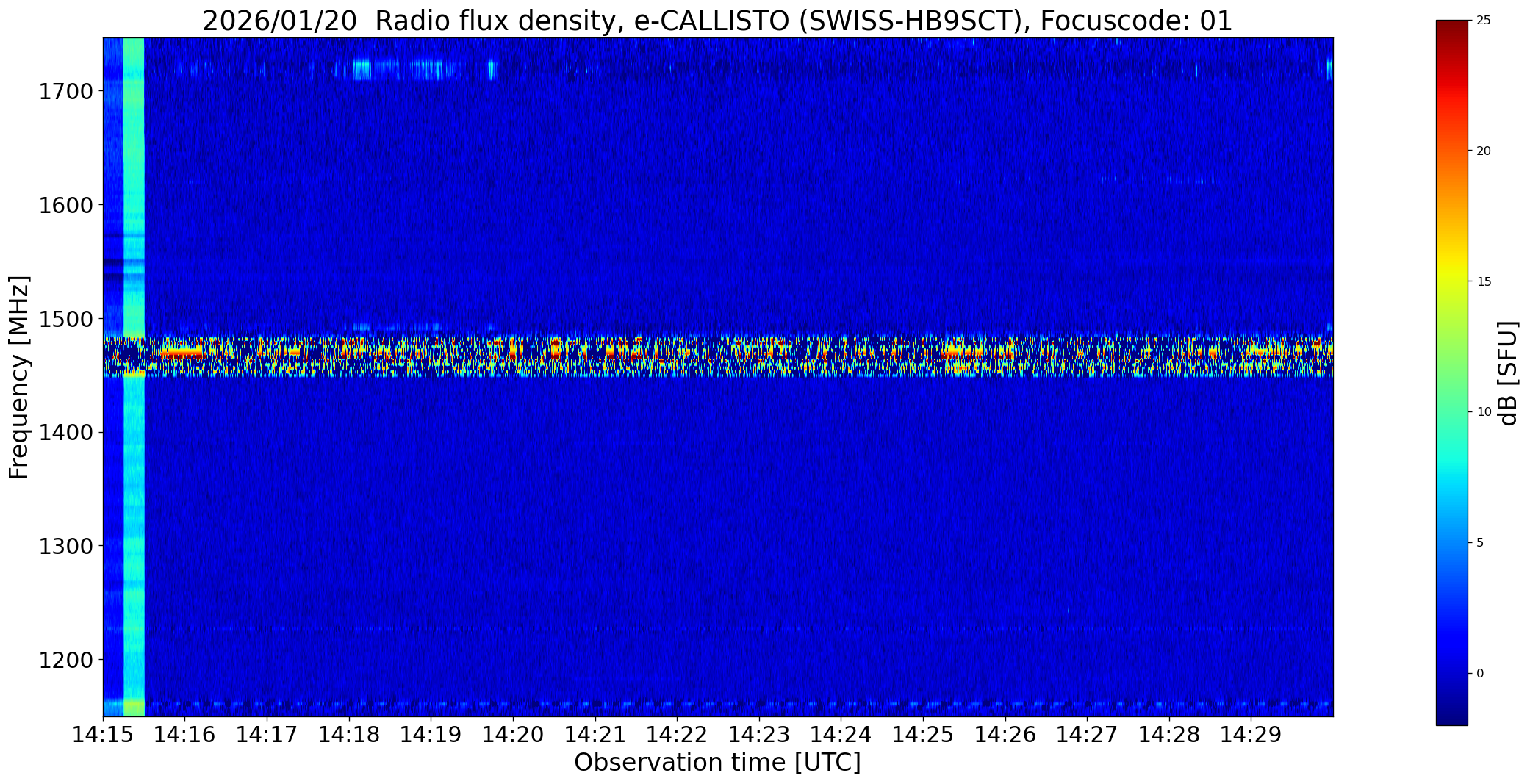Click the colorbar tick label 0
Viewport: 1530px width, 784px height.
(1480, 674)
